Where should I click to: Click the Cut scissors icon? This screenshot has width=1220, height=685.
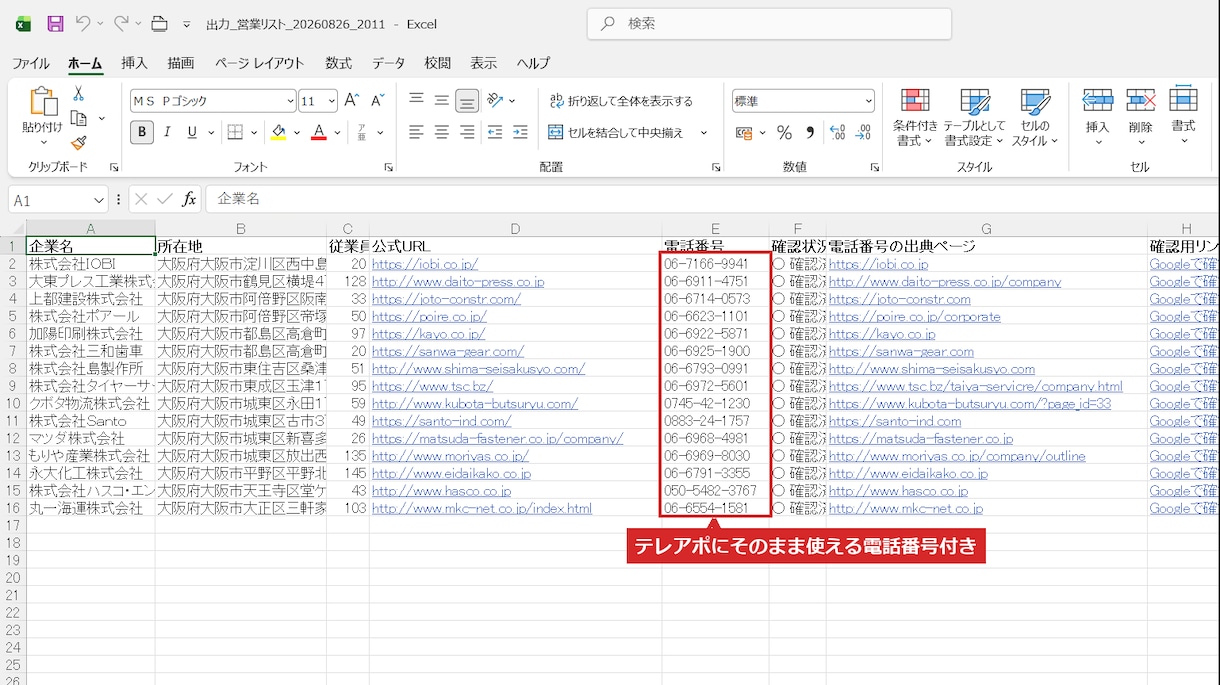click(78, 93)
